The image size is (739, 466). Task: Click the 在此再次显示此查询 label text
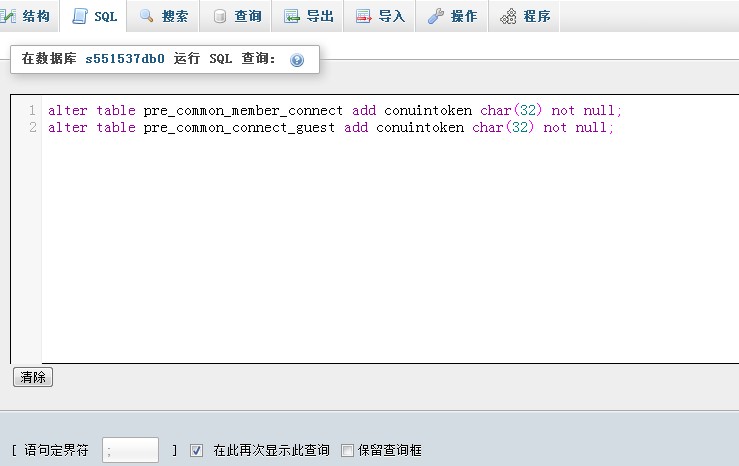(x=271, y=450)
